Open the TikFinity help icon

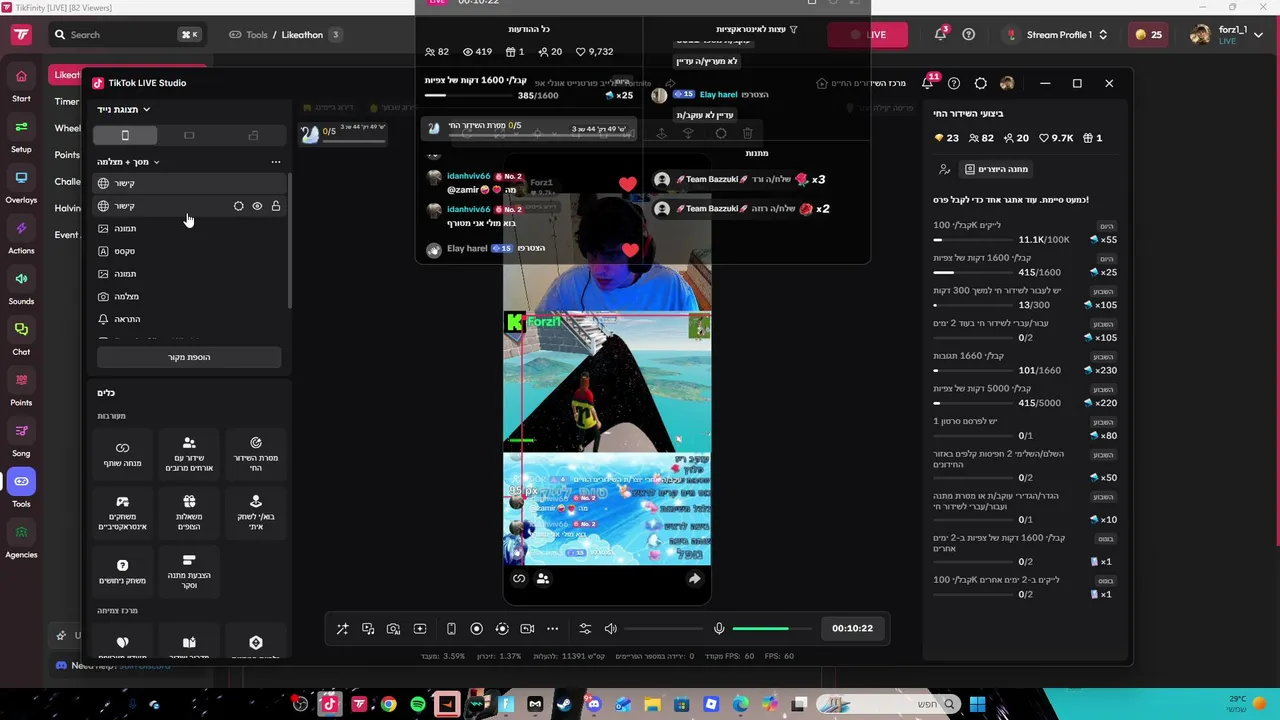click(x=968, y=34)
